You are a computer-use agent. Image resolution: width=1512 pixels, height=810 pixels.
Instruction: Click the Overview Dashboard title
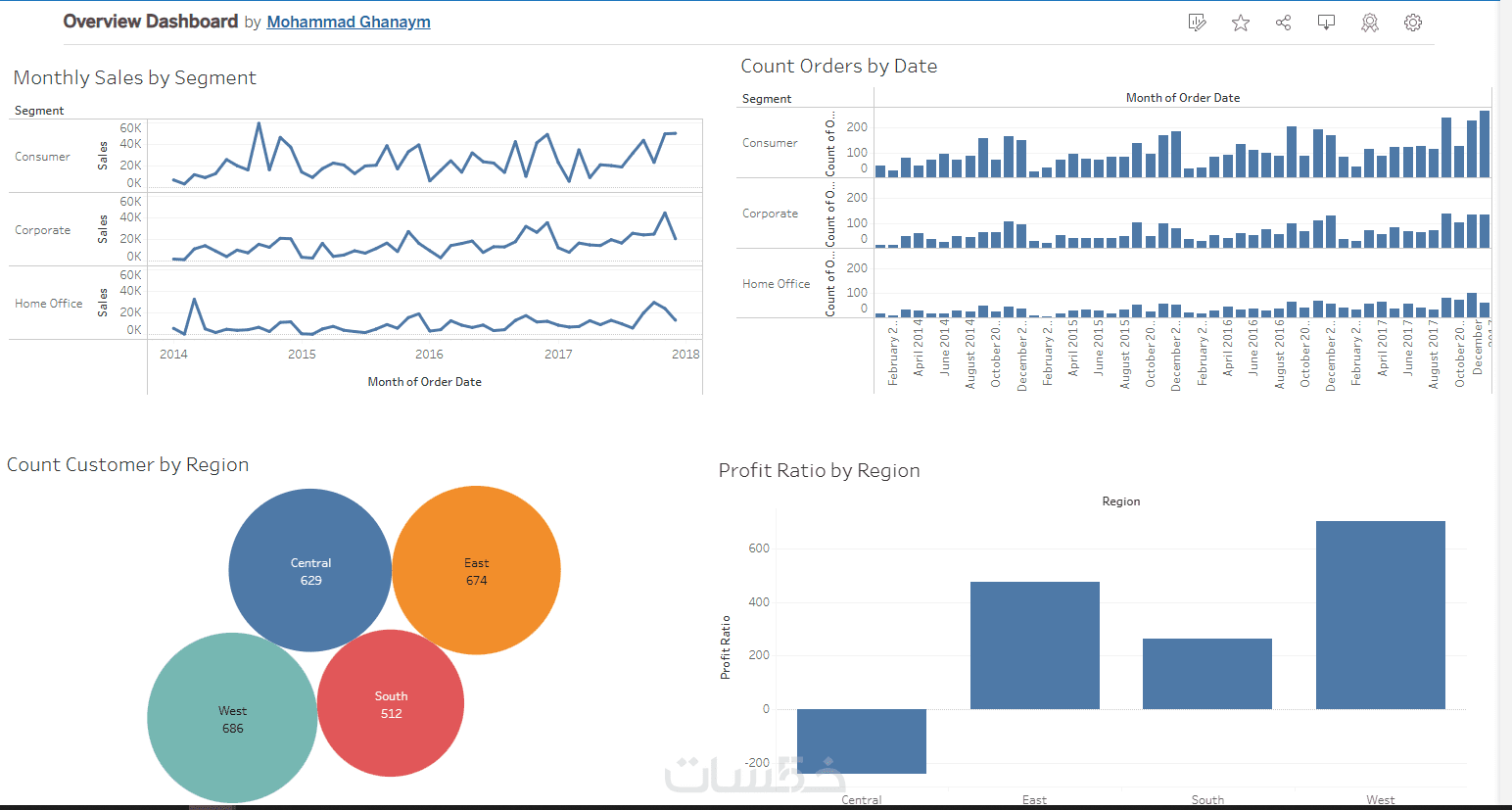click(151, 22)
